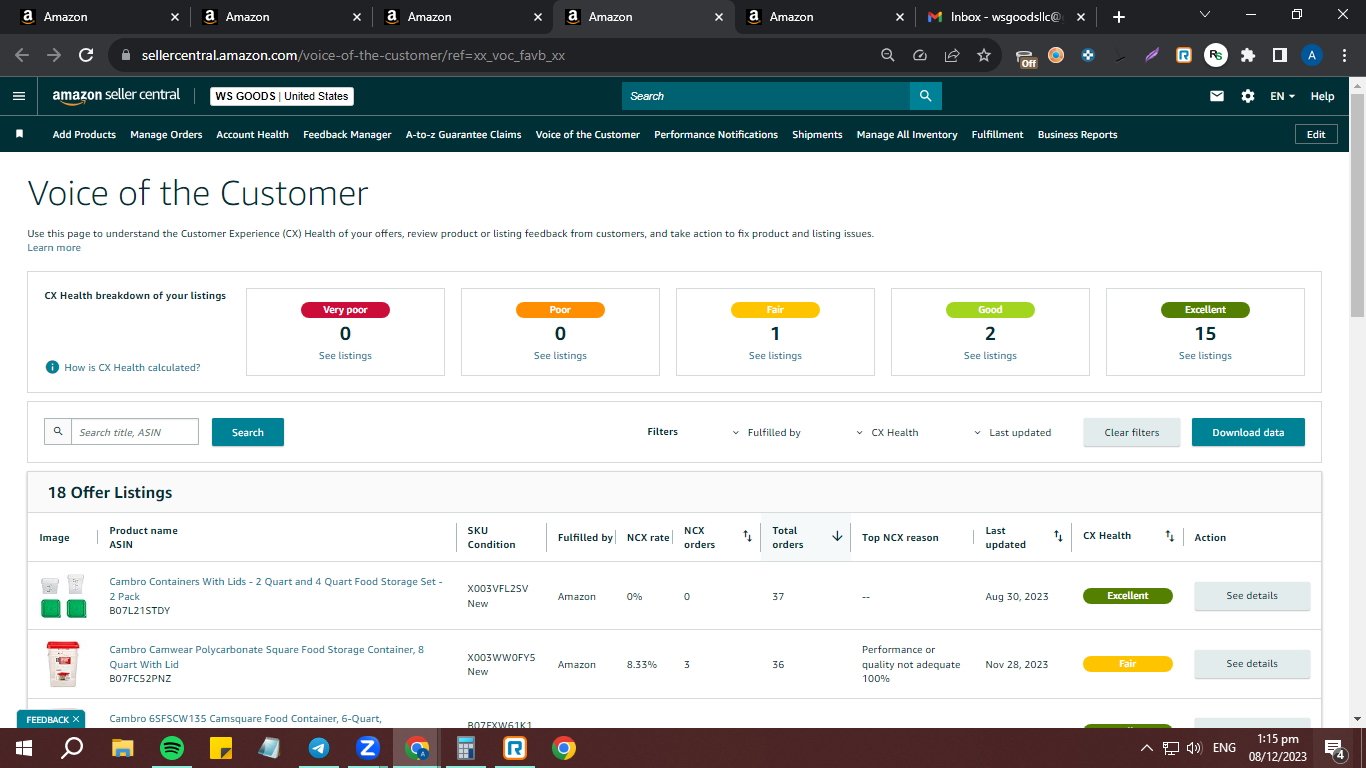Viewport: 1366px width, 768px height.
Task: Click the thumbnail of Cambro Containers With Lids
Action: (62, 596)
